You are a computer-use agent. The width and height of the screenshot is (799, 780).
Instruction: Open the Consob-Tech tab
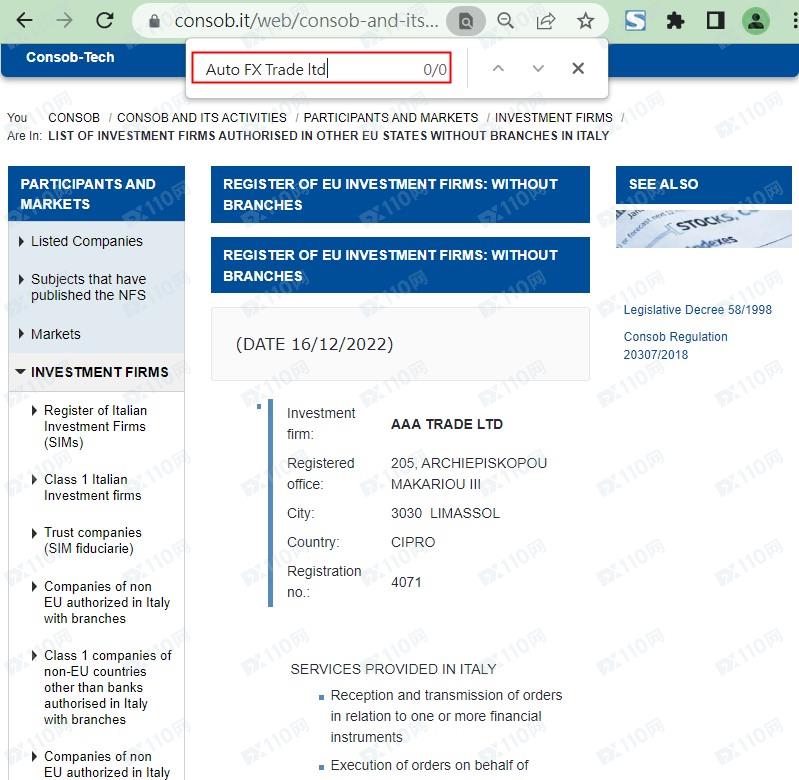tap(70, 57)
